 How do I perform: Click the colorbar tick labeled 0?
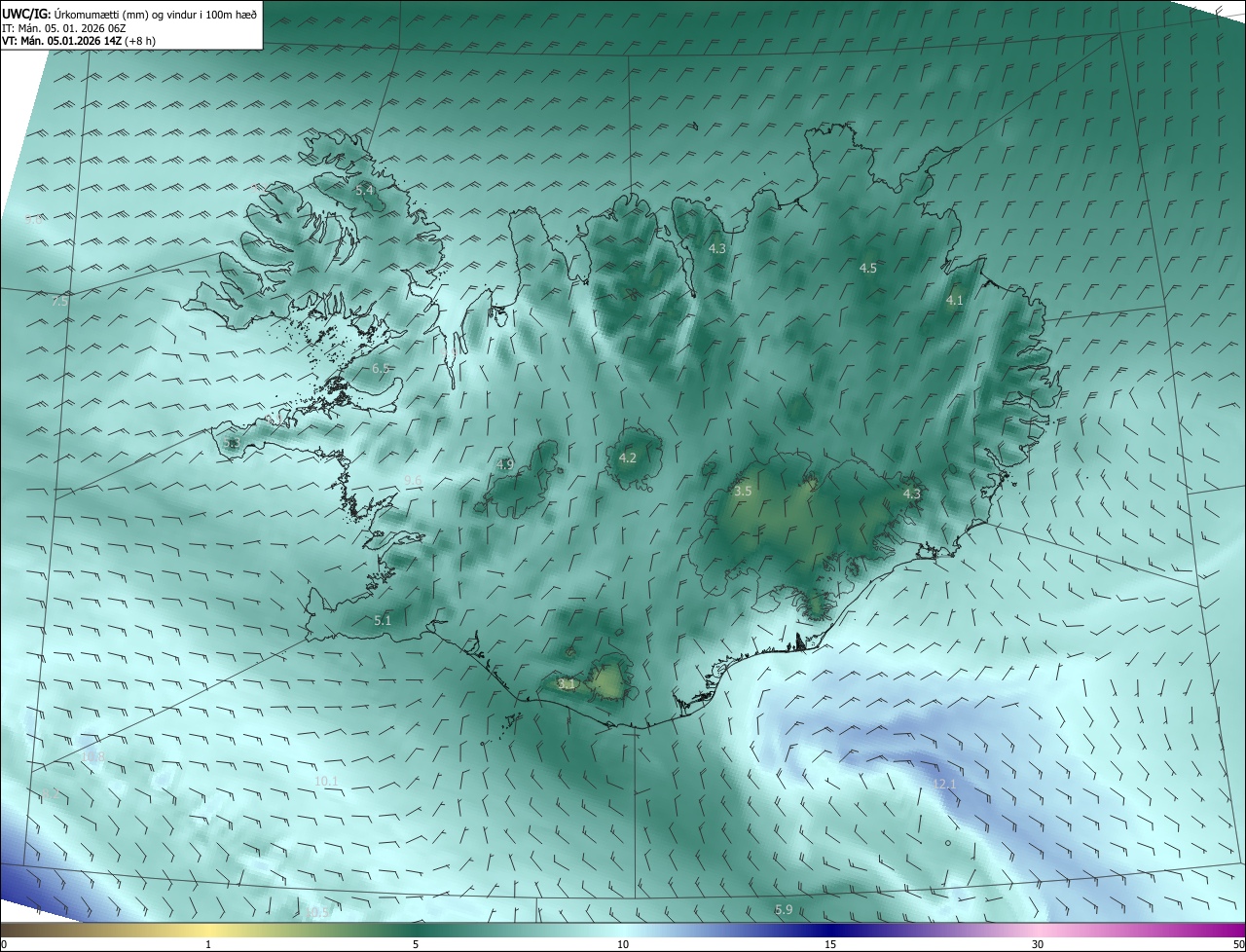[x=3, y=944]
